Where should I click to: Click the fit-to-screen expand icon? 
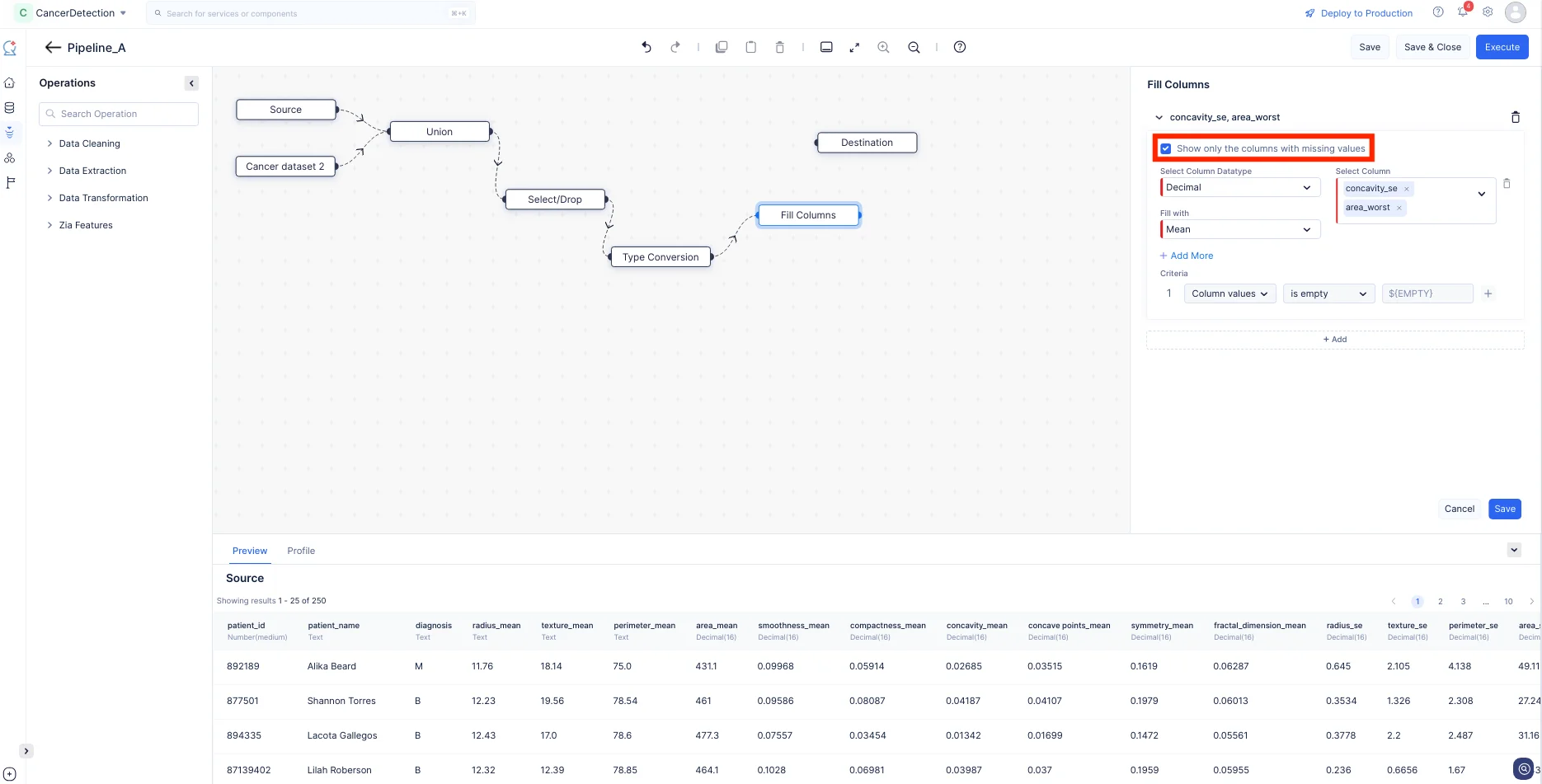[854, 47]
